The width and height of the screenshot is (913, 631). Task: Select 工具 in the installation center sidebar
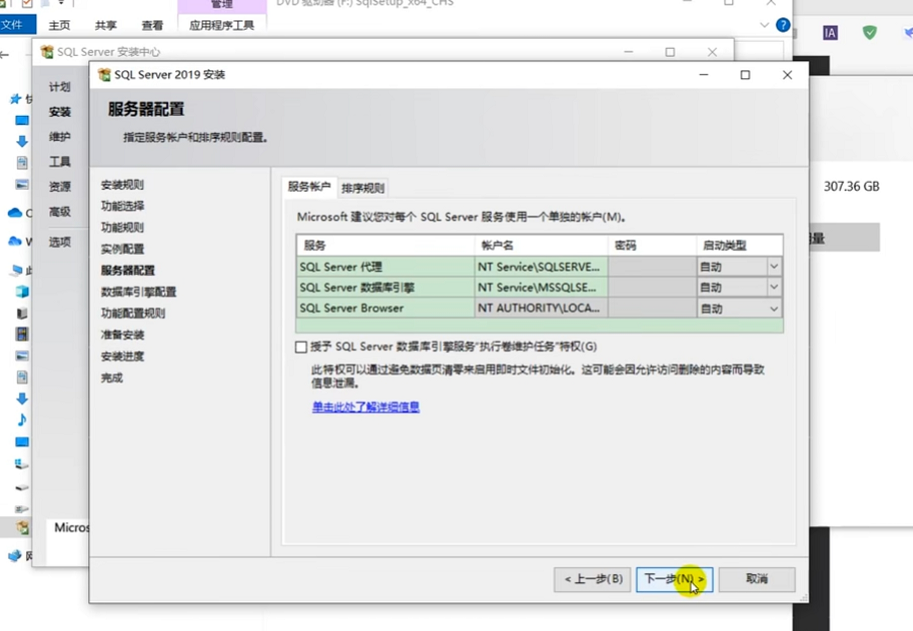pyautogui.click(x=59, y=162)
